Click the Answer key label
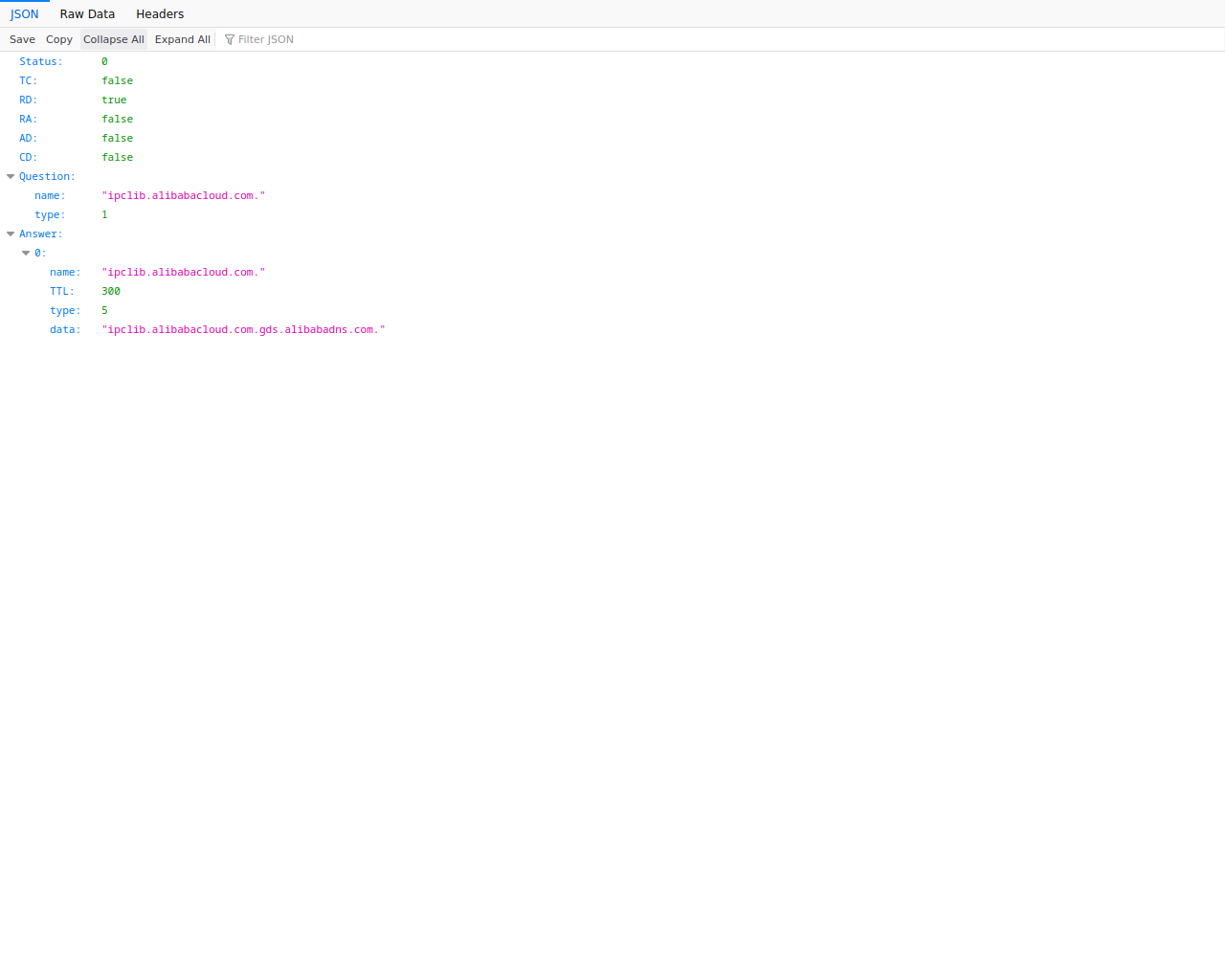This screenshot has height=980, width=1225. pyautogui.click(x=41, y=234)
